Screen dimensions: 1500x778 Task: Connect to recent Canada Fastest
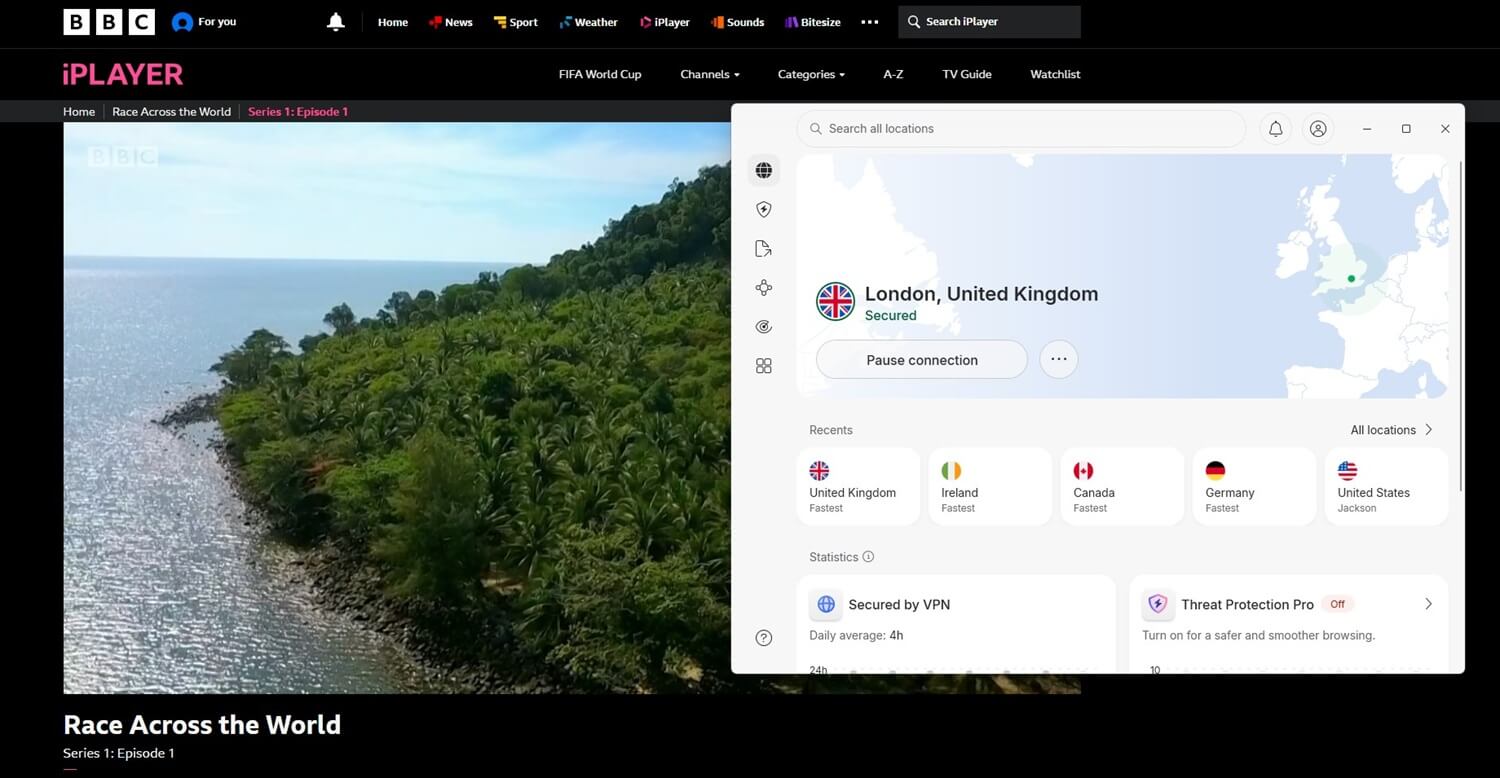pos(1122,486)
